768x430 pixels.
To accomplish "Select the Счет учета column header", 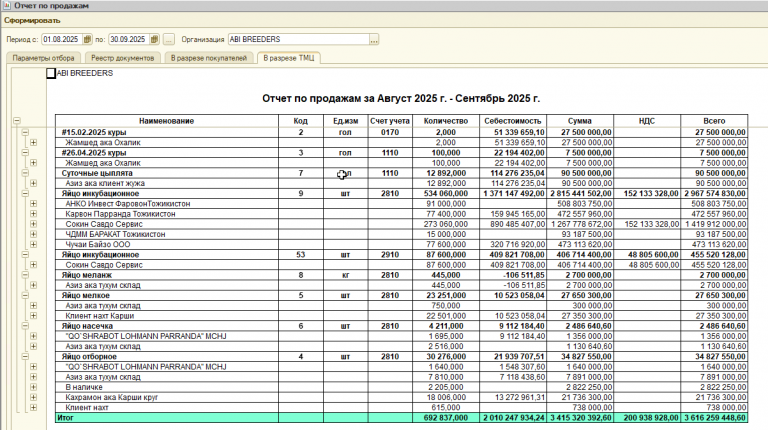I will coord(390,121).
